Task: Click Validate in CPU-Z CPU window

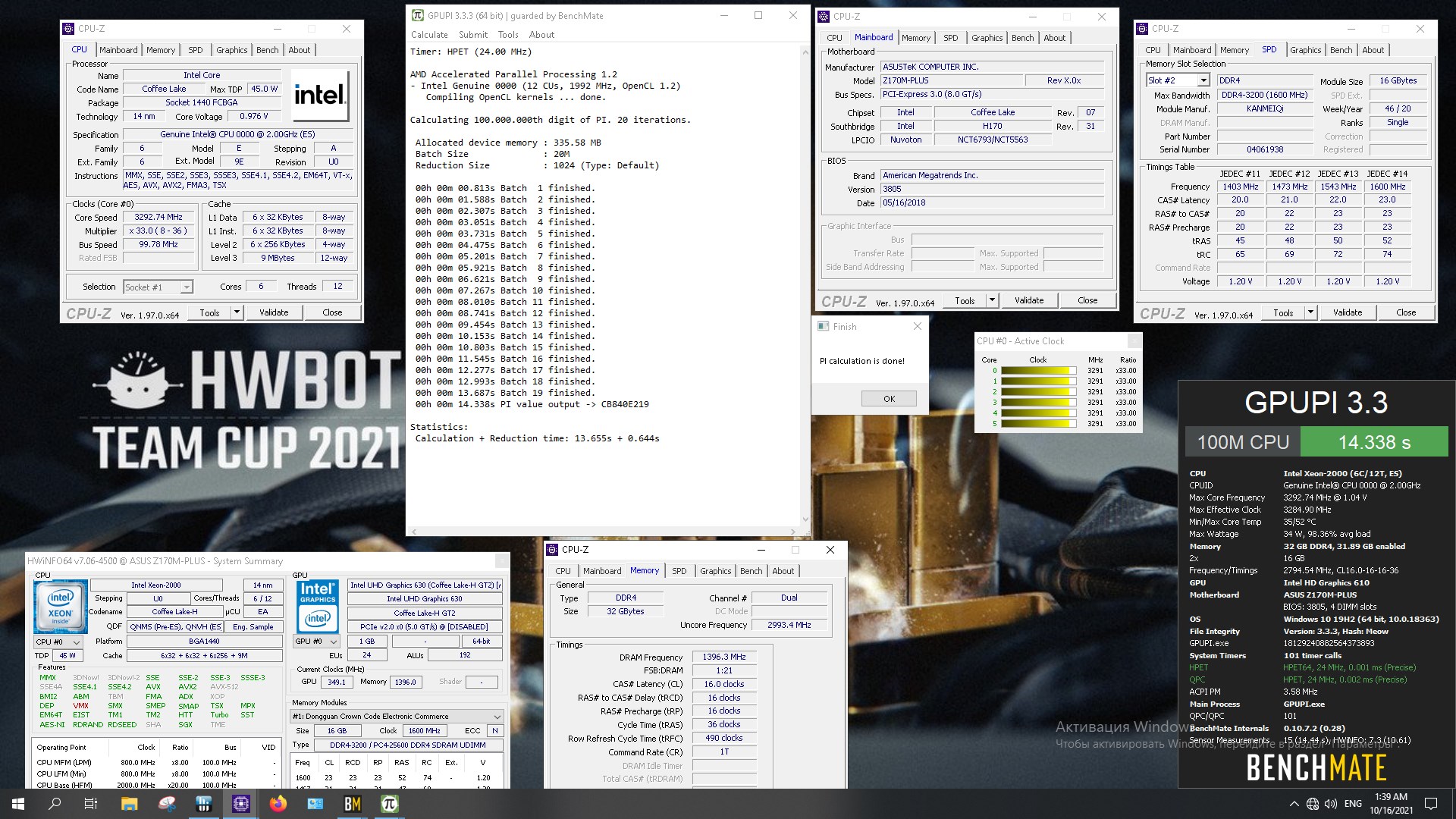Action: point(274,312)
